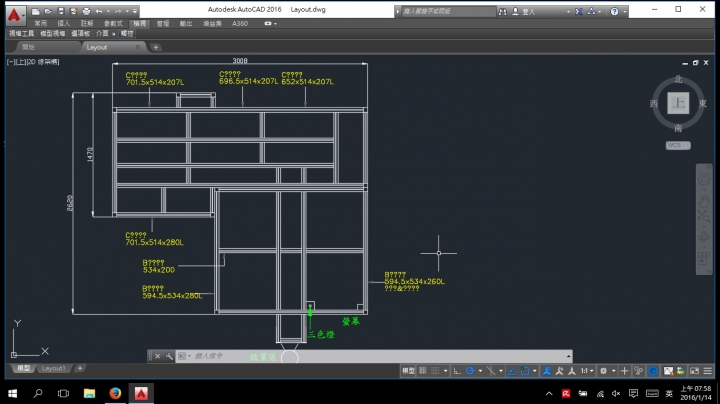
Task: Open the workspace switching gear icon
Action: coord(603,370)
